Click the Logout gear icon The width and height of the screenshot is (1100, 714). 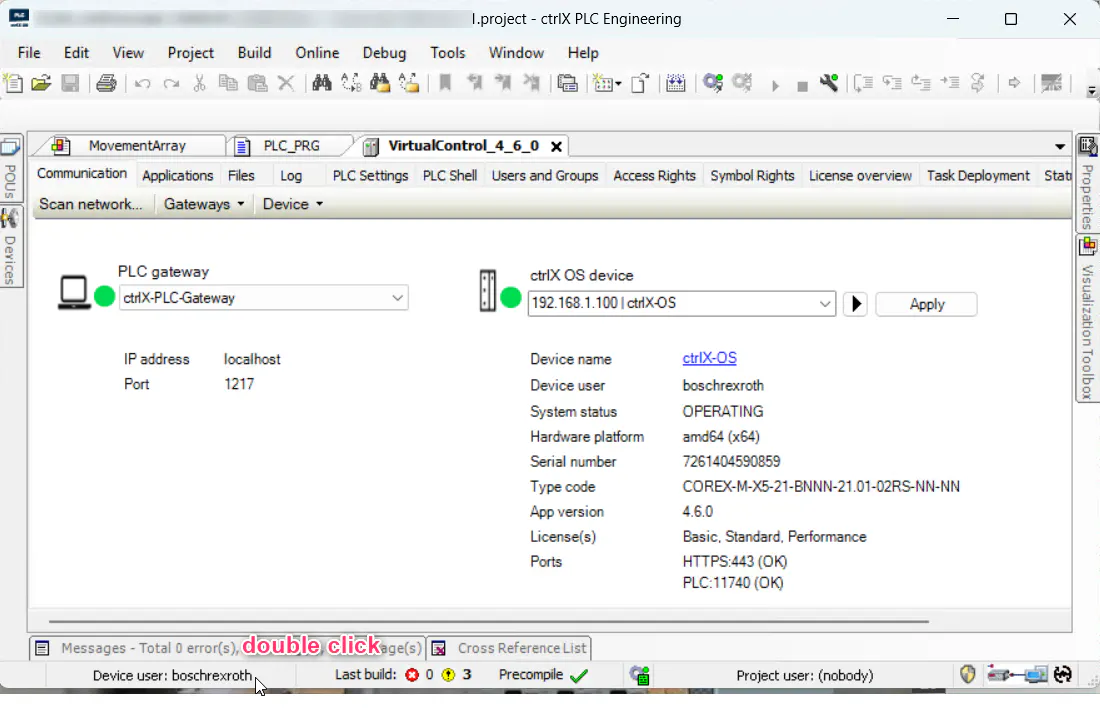[742, 83]
